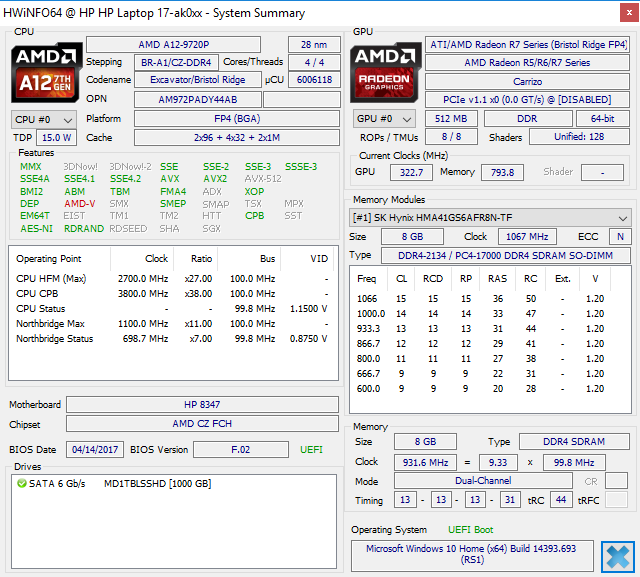Image resolution: width=640 pixels, height=577 pixels.
Task: Click the Northbridge Max row
Action: pos(173,324)
